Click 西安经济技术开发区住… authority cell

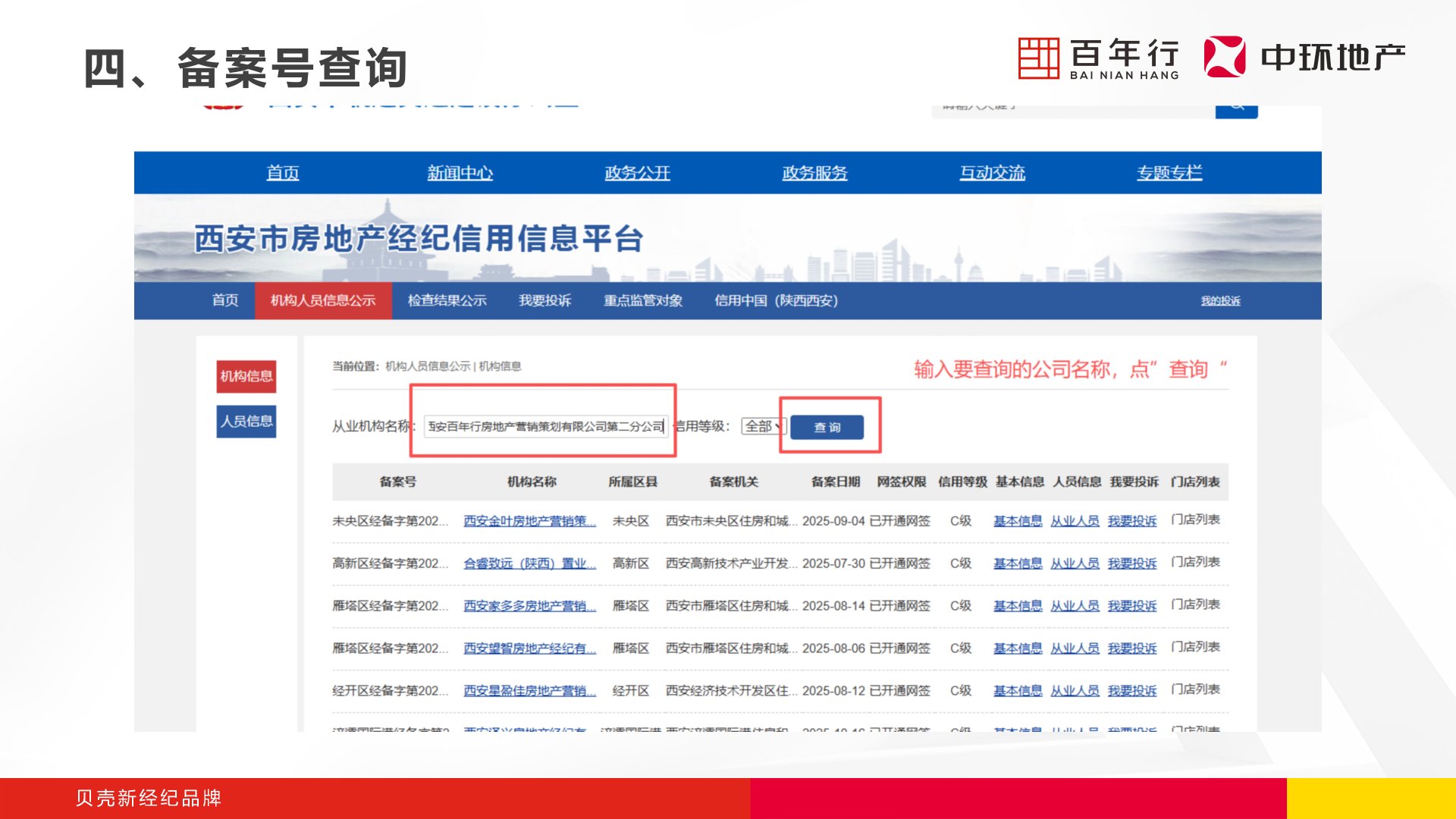732,691
